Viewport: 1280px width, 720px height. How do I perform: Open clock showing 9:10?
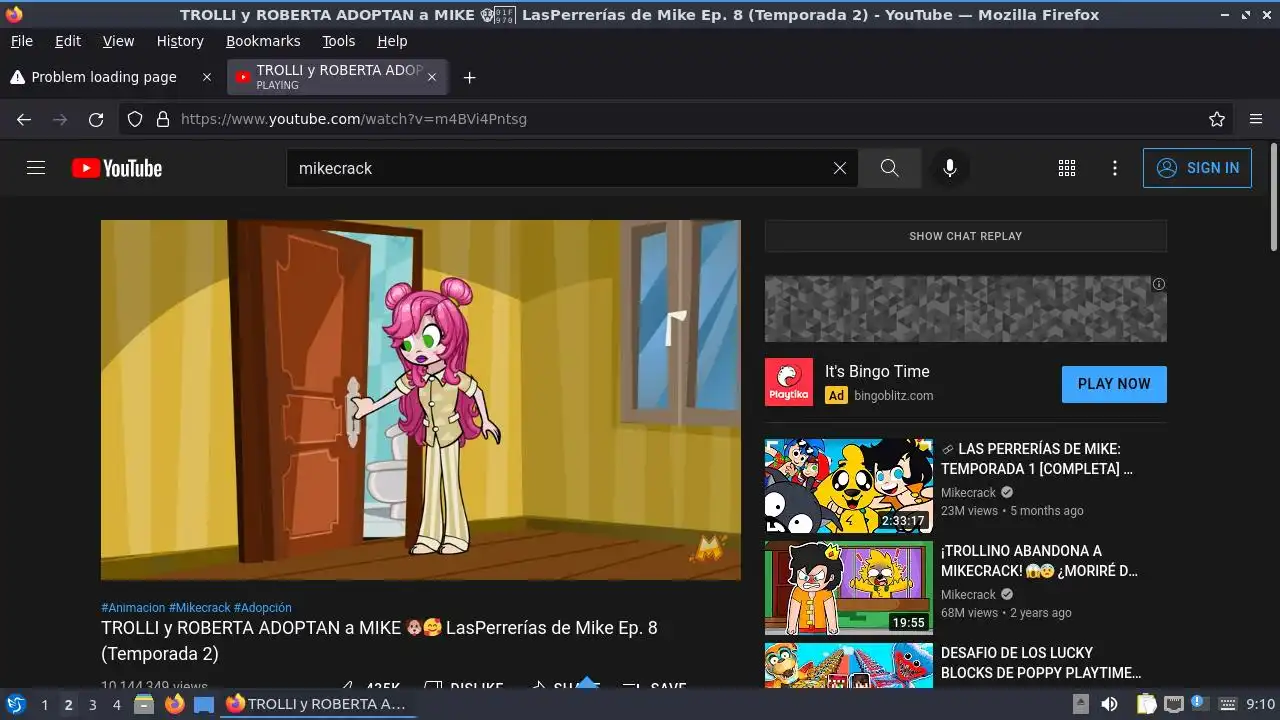(1261, 704)
